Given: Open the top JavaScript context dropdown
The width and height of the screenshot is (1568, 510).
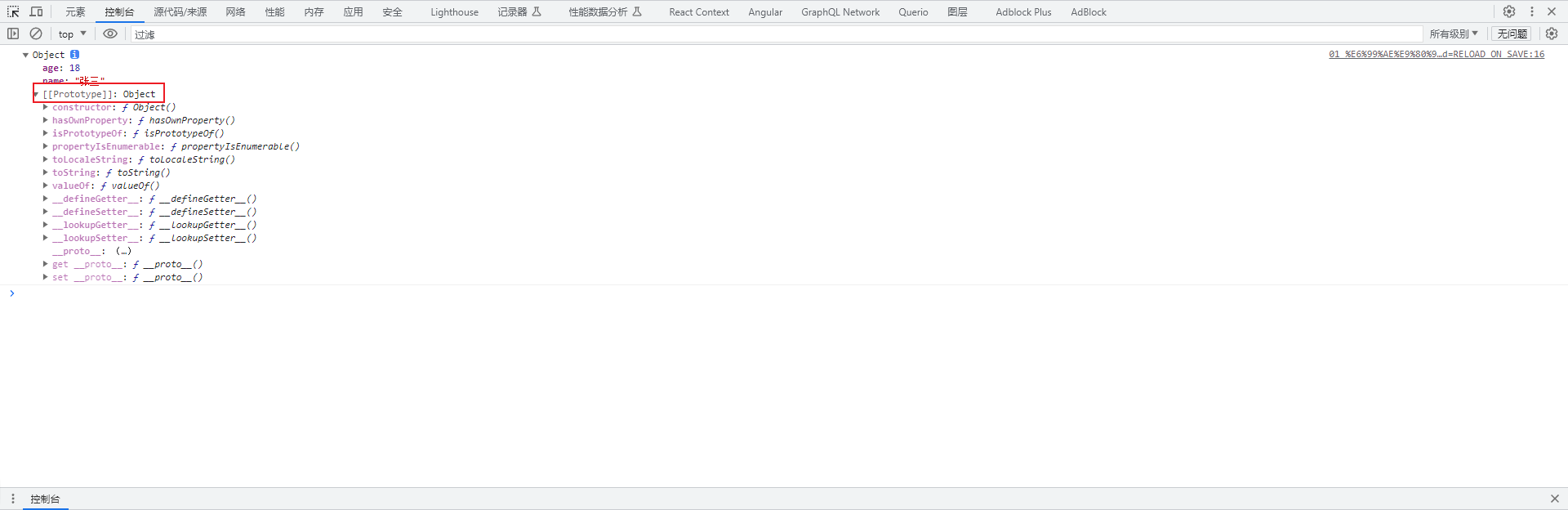Looking at the screenshot, I should coord(72,34).
